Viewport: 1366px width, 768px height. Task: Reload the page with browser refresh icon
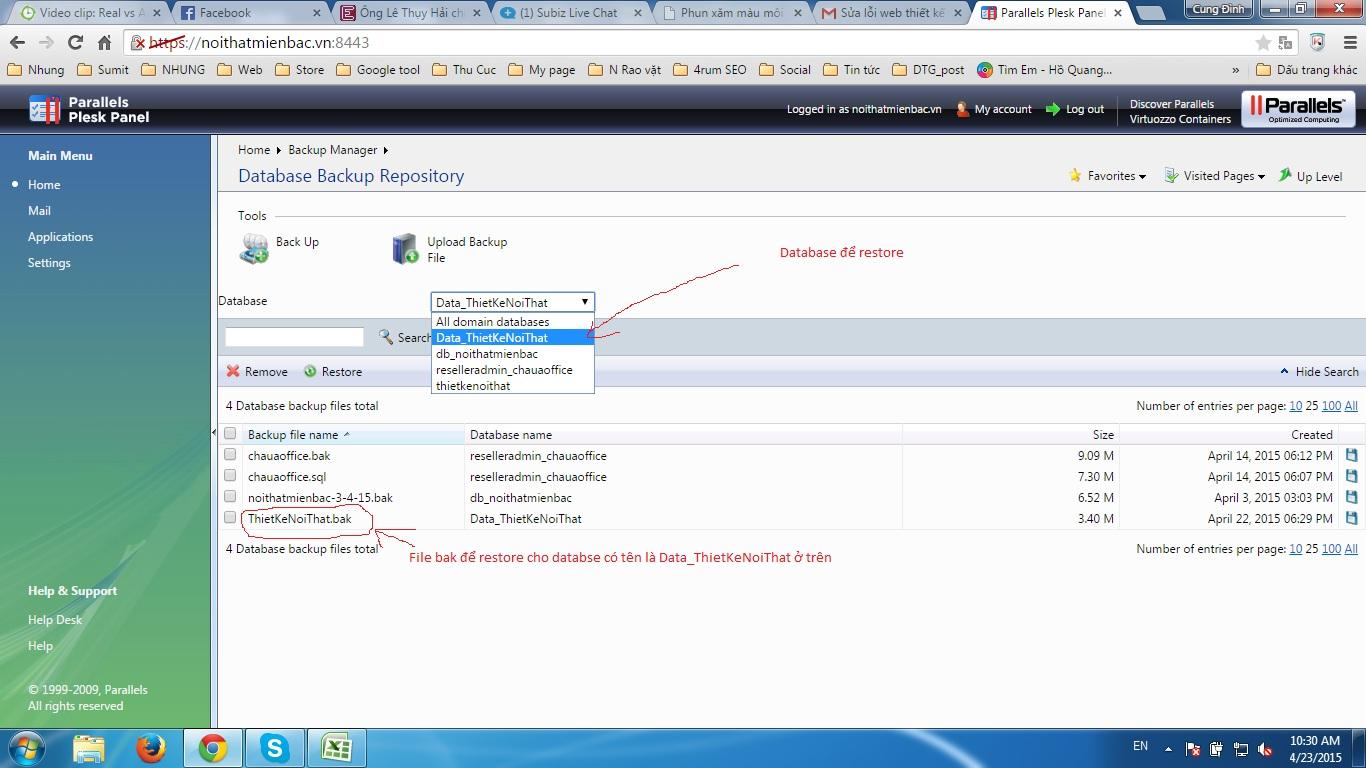[x=75, y=42]
